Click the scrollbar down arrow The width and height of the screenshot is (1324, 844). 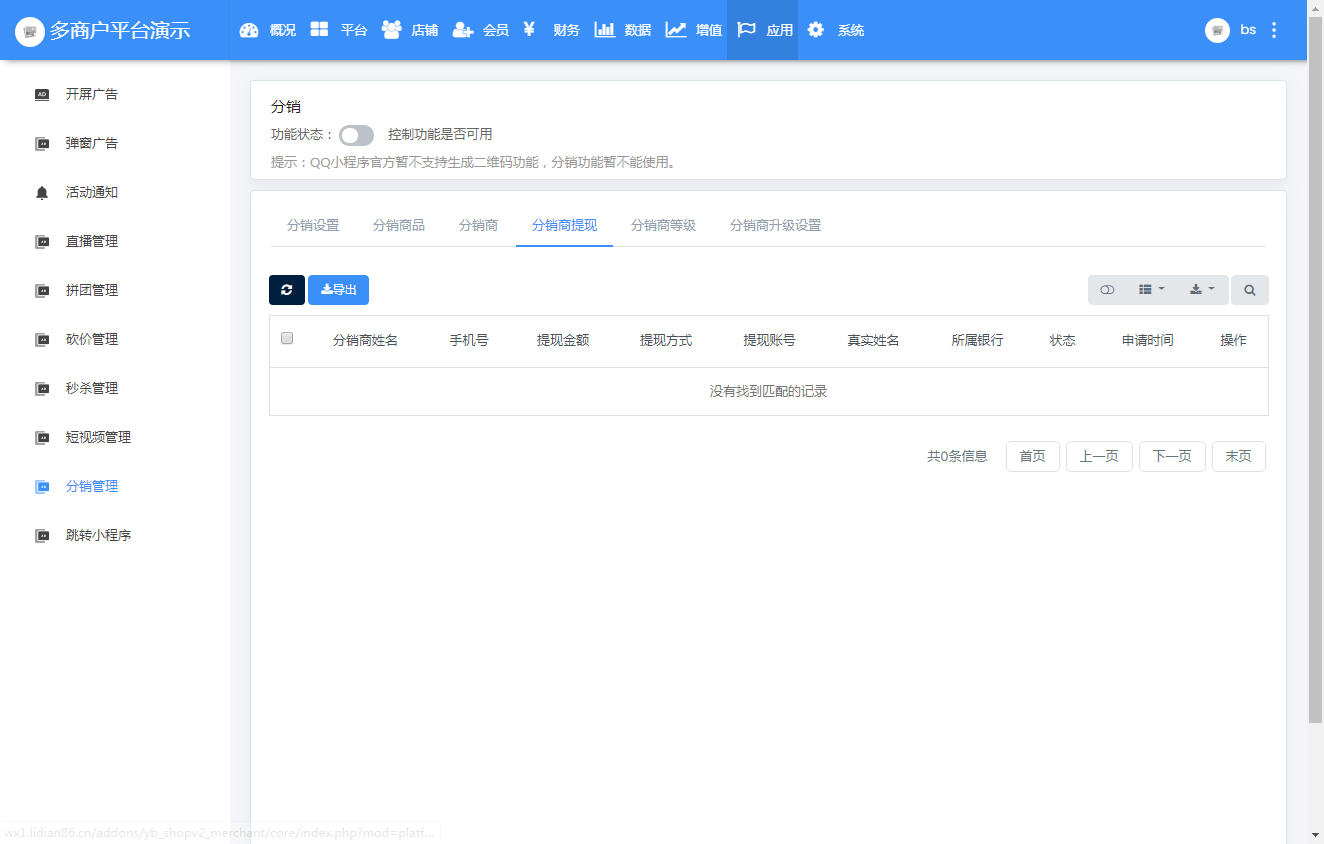[x=1316, y=835]
